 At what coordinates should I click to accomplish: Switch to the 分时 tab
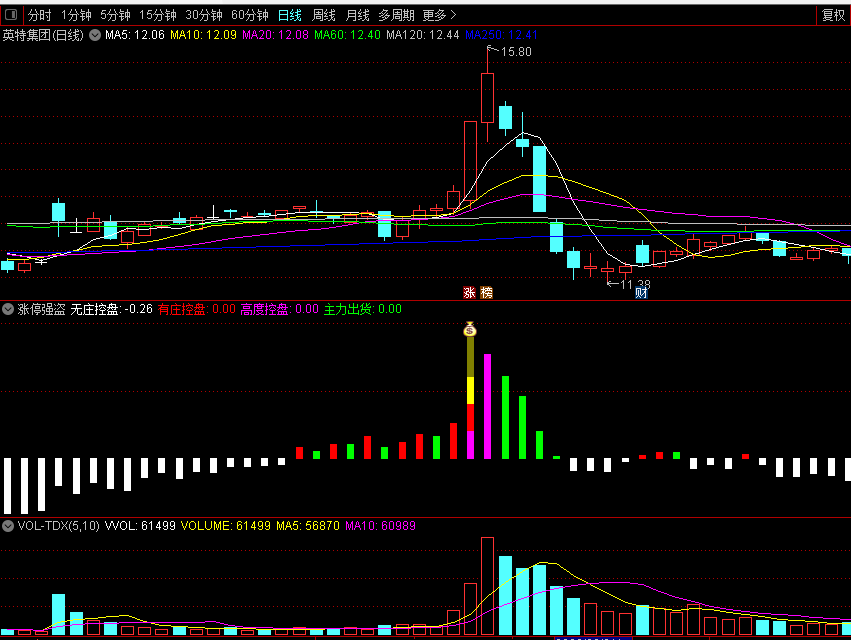click(x=40, y=15)
